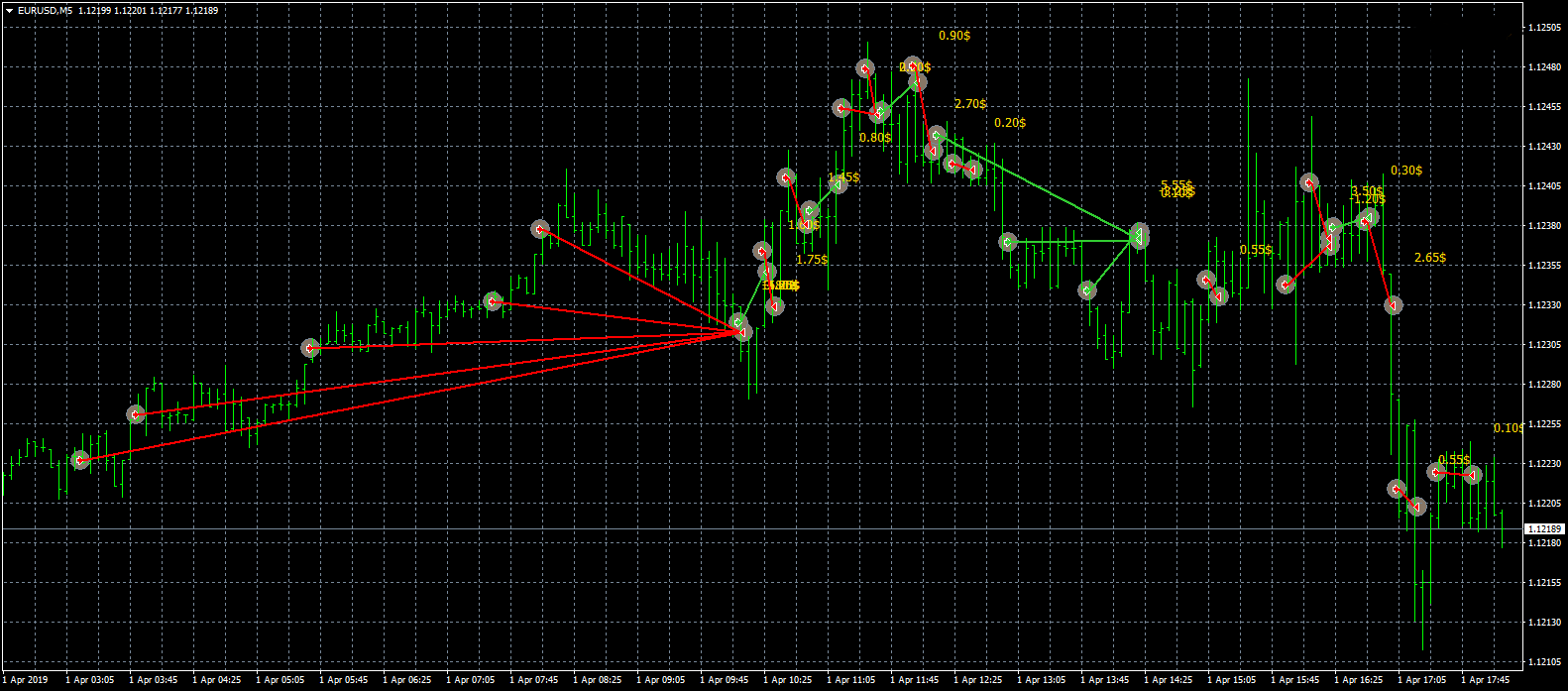Click the 1 Apr 05:45 time axis label

click(344, 680)
